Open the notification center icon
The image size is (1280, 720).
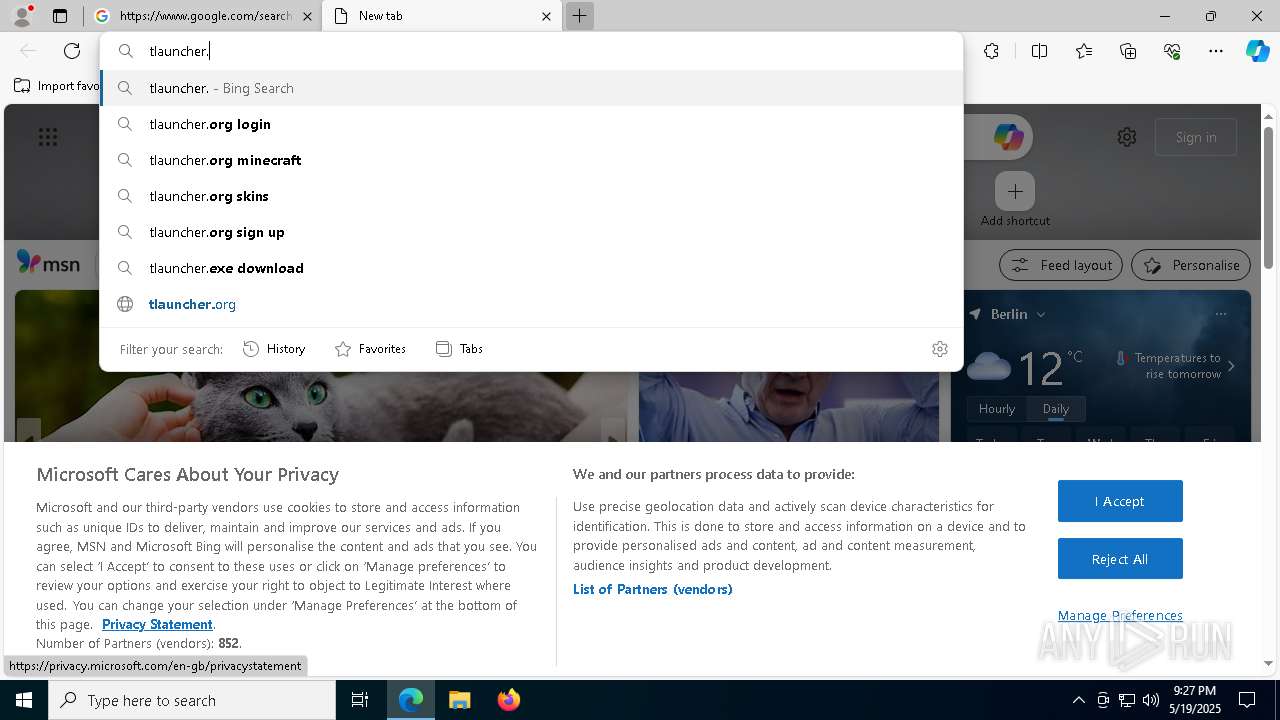point(1247,700)
